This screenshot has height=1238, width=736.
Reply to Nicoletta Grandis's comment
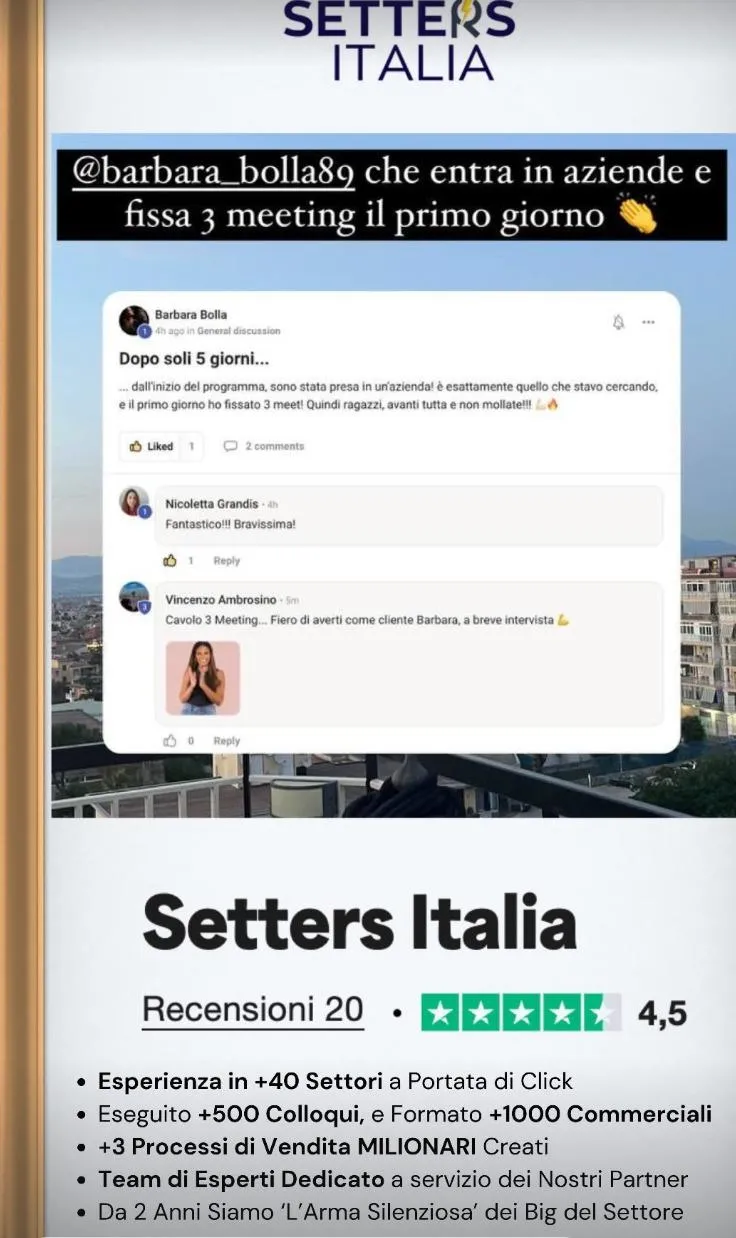tap(226, 561)
